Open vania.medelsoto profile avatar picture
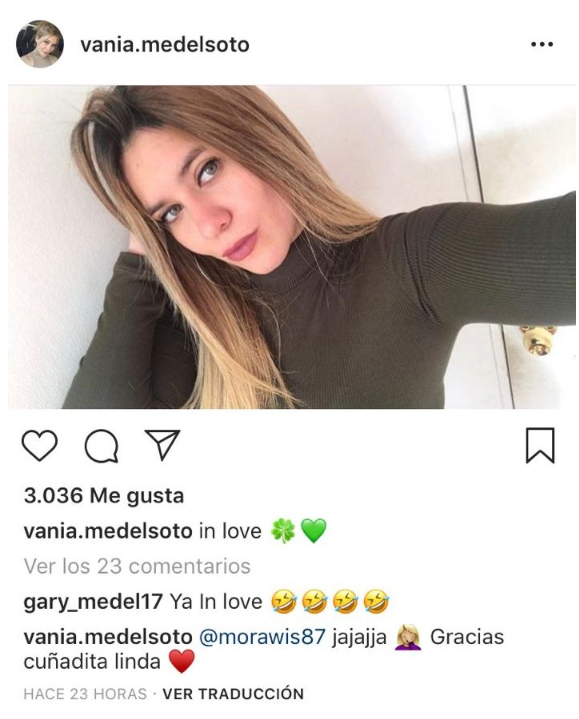This screenshot has height=719, width=579. 39,44
